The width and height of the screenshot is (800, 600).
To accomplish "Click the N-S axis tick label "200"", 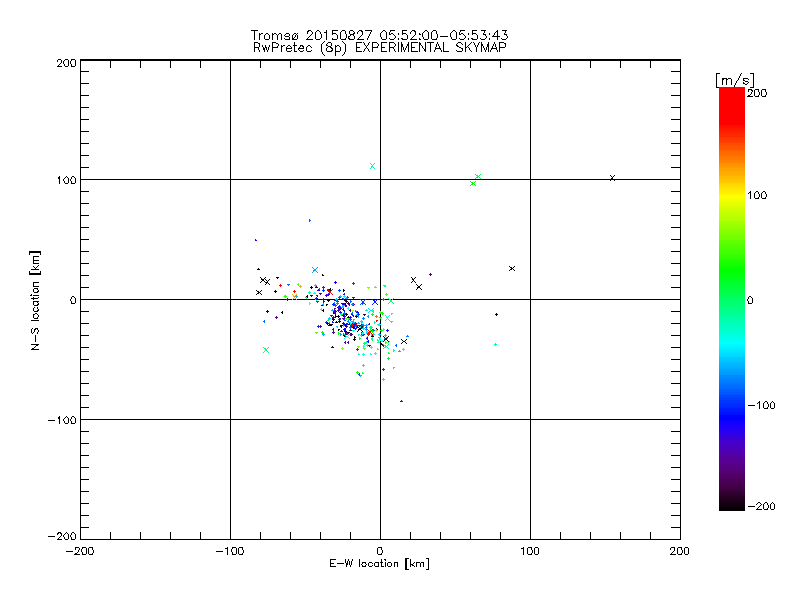I will 66,63.
